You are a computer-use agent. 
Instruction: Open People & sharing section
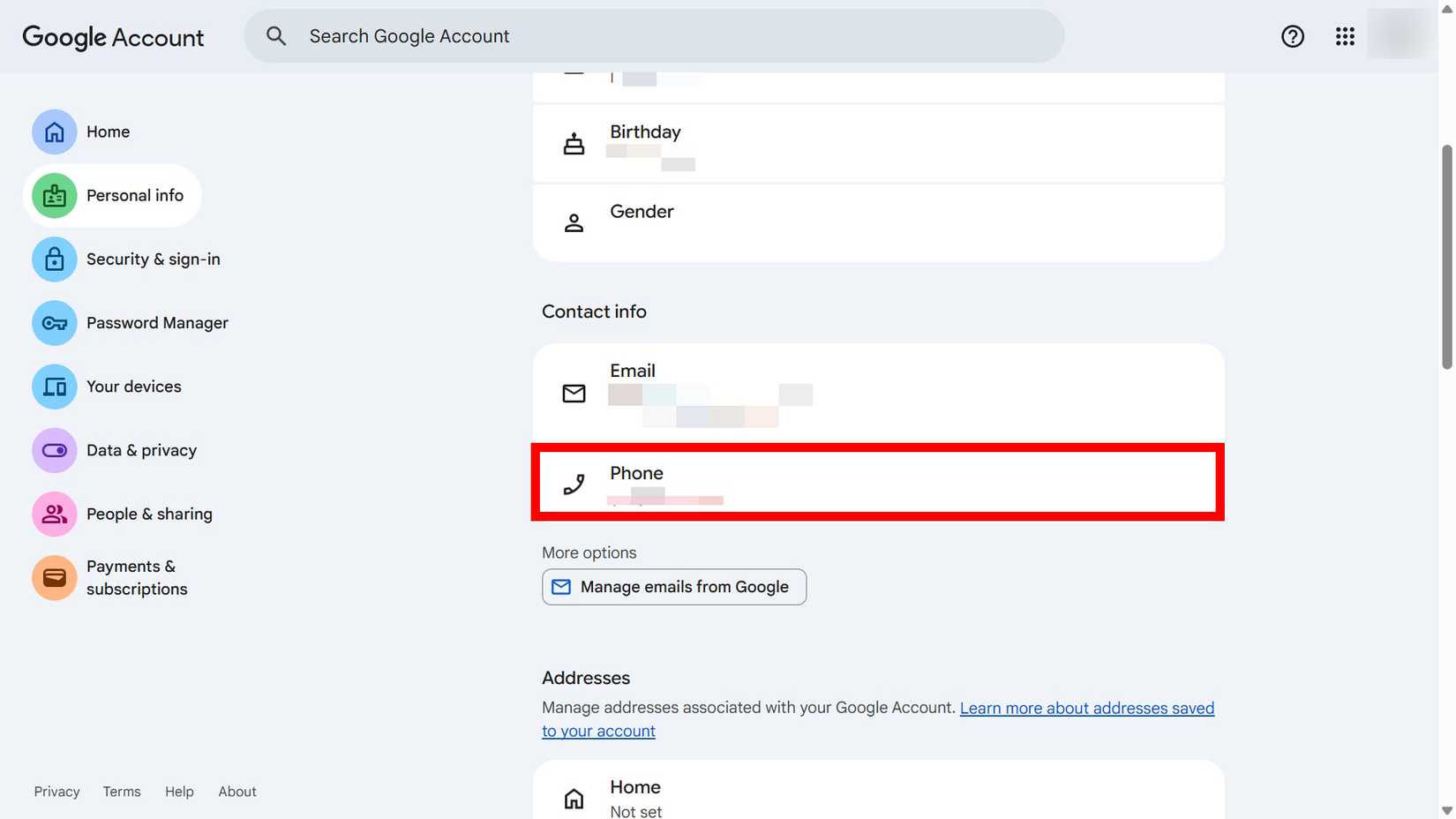tap(149, 514)
